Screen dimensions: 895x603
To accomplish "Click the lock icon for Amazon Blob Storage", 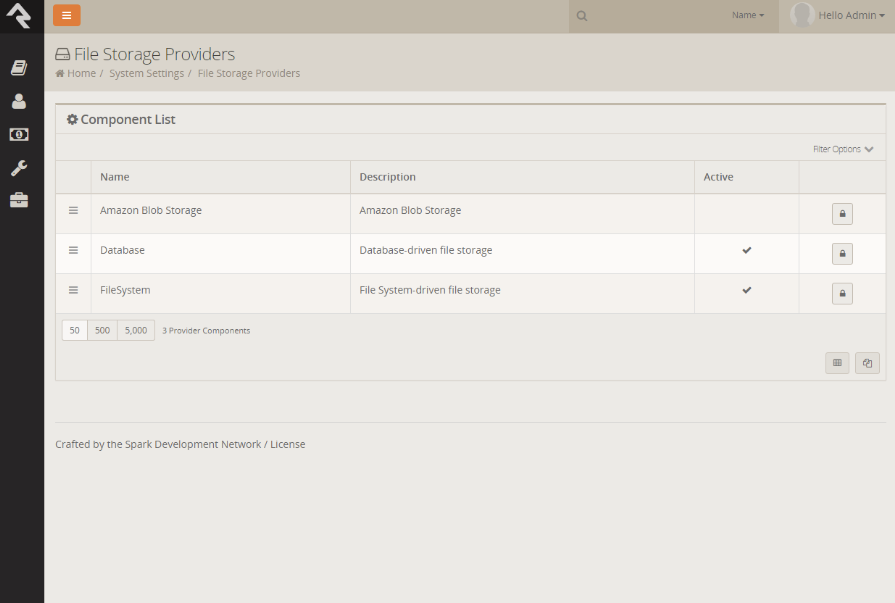I will click(842, 214).
